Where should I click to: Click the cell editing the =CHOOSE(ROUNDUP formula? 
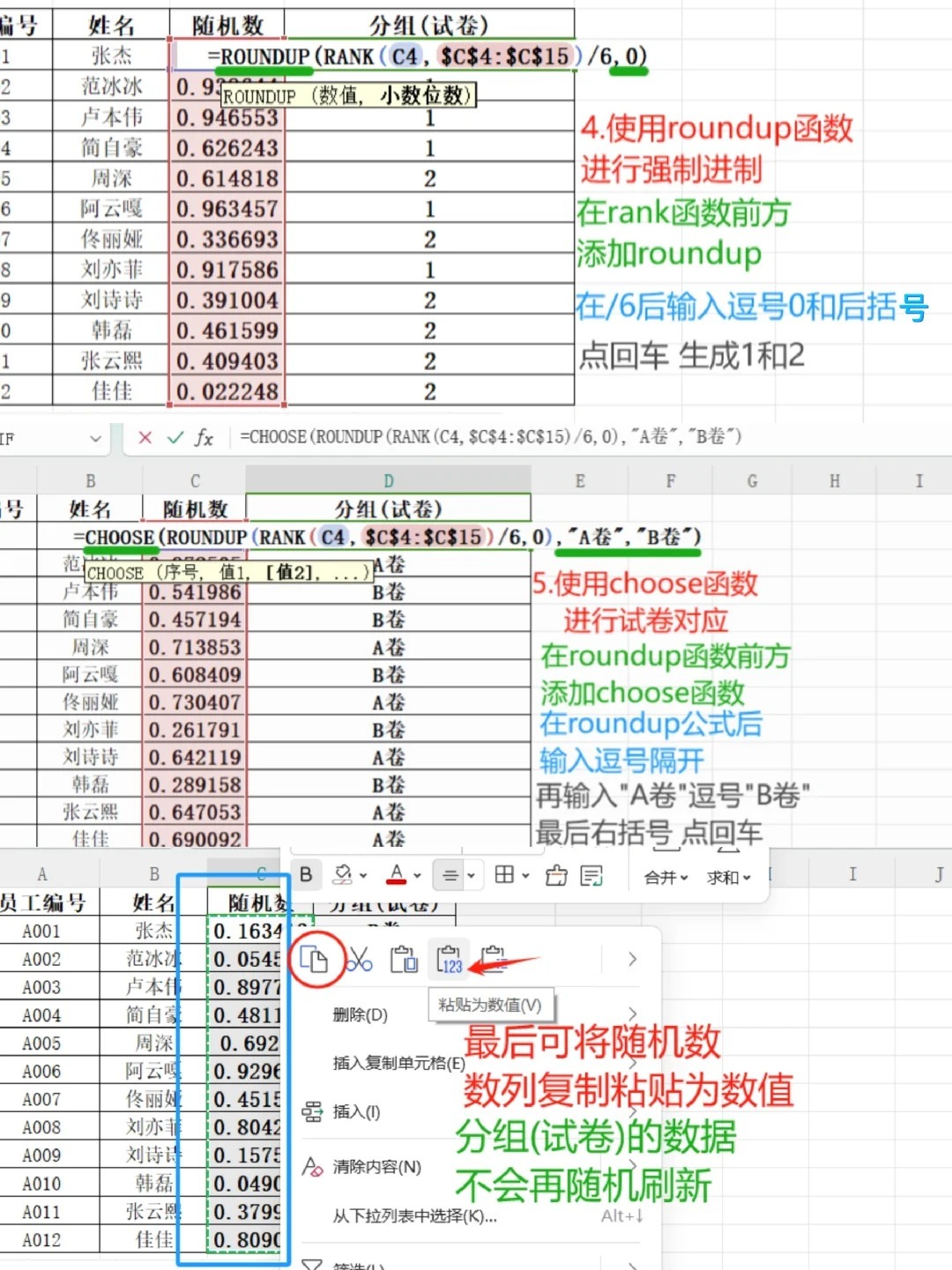387,537
